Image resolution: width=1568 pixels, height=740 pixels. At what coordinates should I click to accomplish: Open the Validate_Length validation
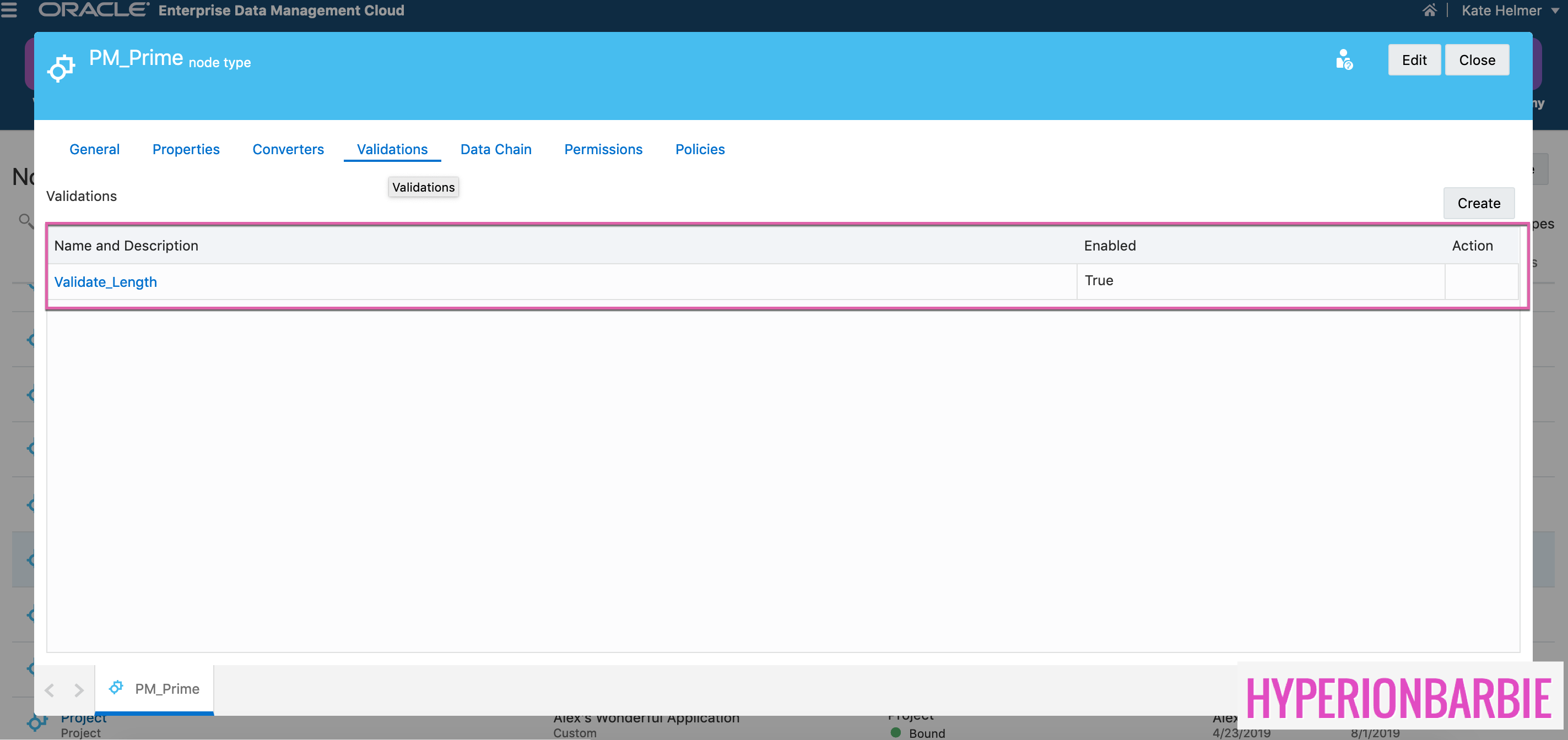click(x=105, y=282)
